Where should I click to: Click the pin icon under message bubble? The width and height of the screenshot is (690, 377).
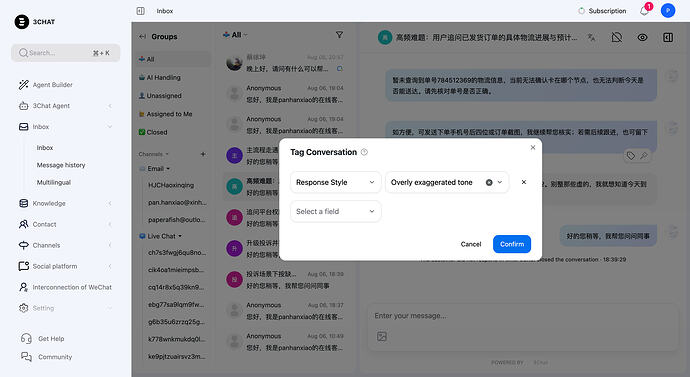click(643, 155)
